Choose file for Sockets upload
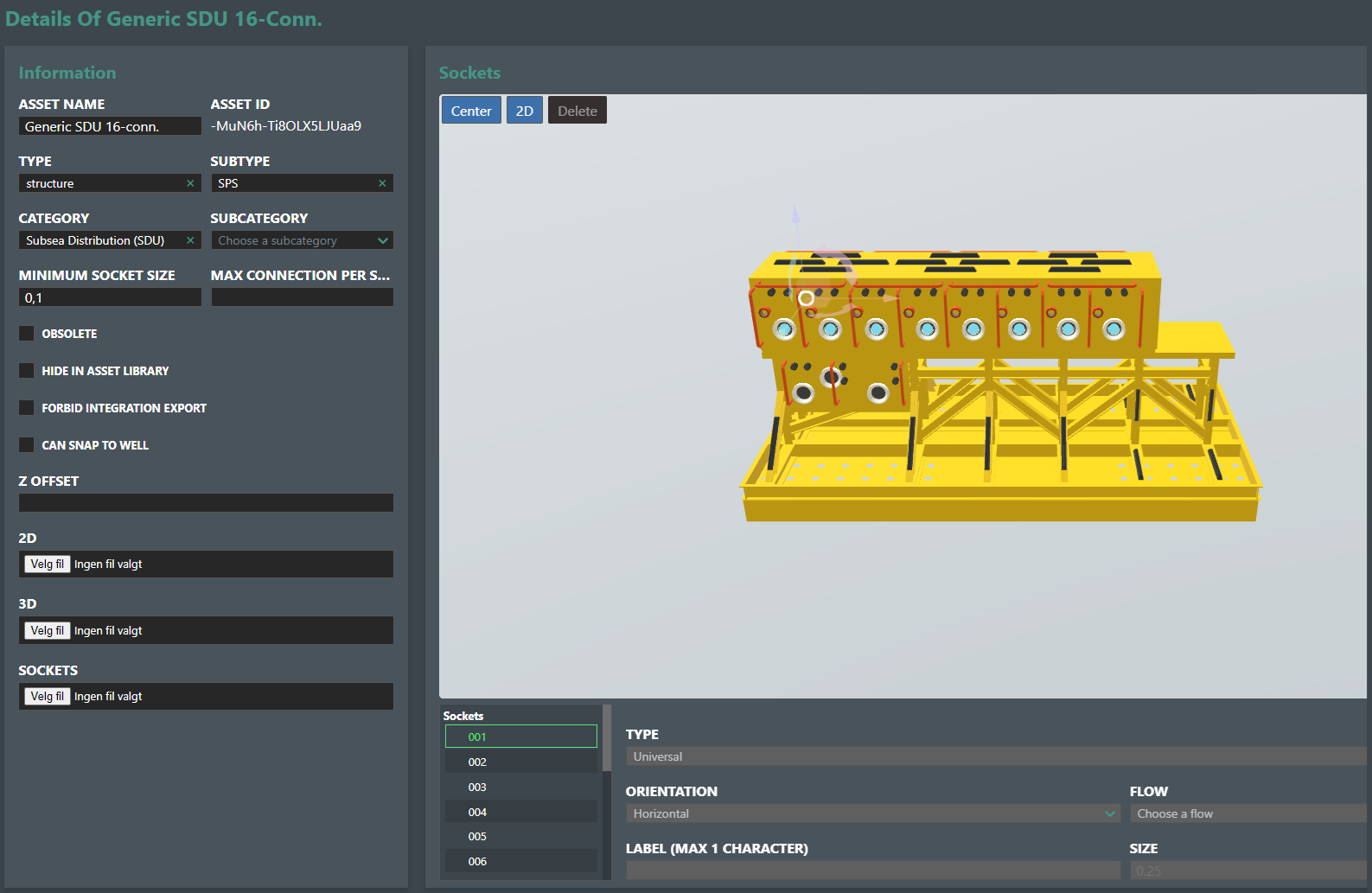Image resolution: width=1372 pixels, height=893 pixels. [48, 696]
